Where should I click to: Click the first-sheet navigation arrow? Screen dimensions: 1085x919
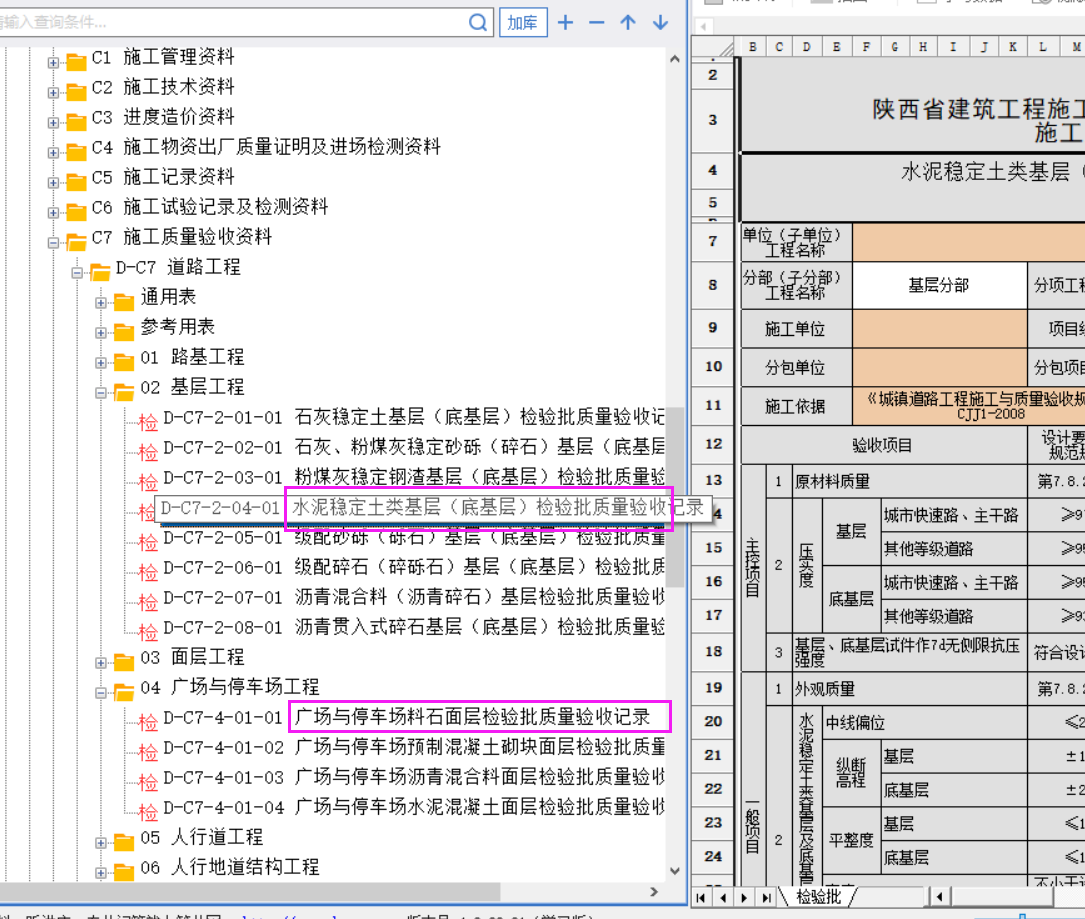pyautogui.click(x=701, y=898)
